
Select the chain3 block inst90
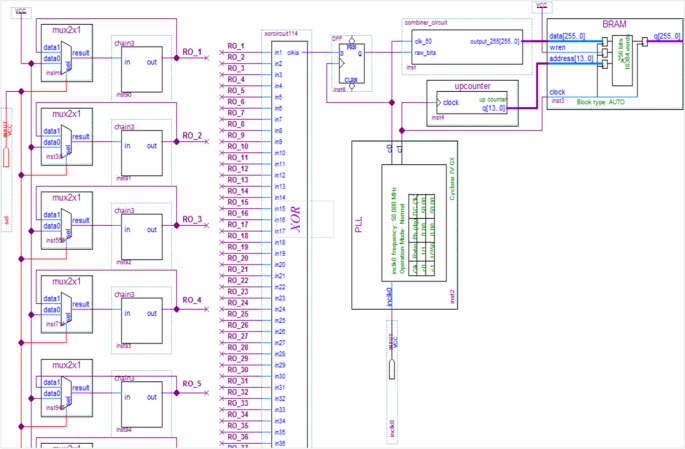click(142, 69)
